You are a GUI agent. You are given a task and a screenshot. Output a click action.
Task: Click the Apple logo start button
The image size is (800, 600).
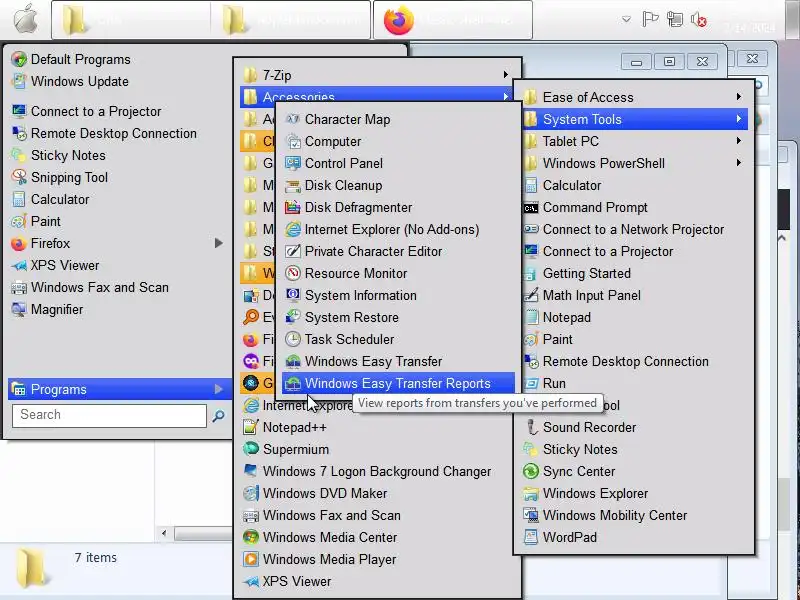pyautogui.click(x=25, y=20)
